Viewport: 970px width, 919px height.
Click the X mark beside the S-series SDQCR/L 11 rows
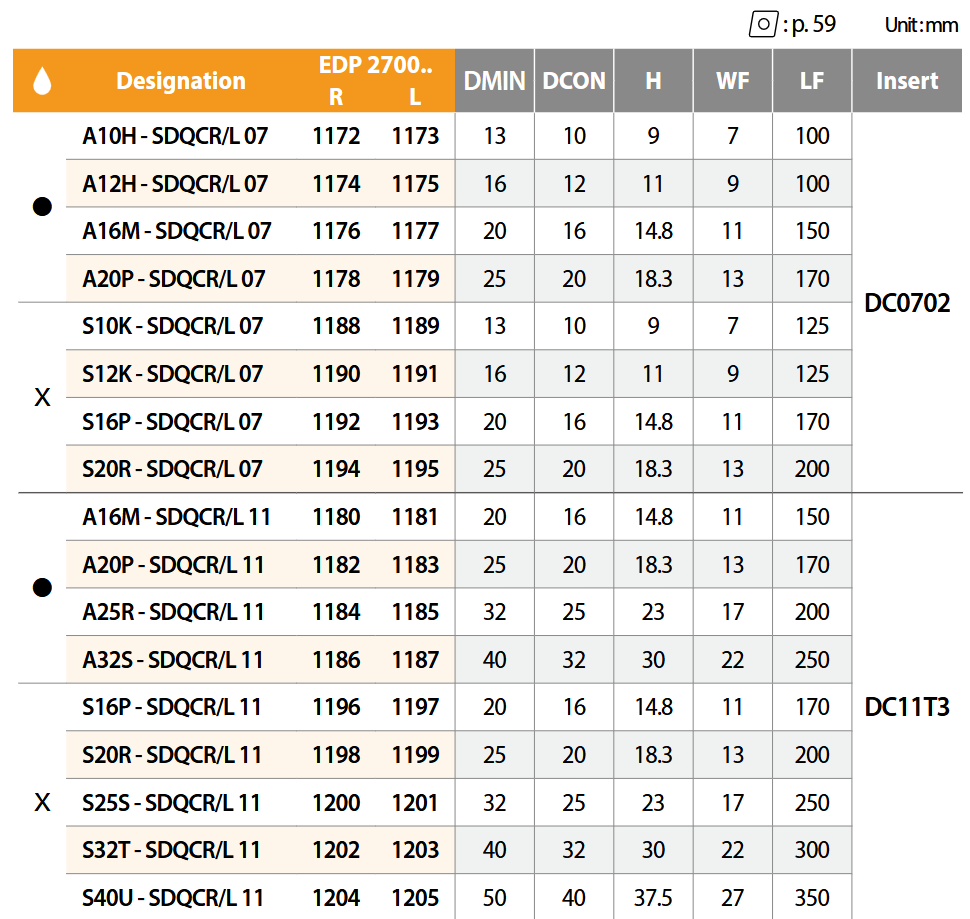pos(41,803)
